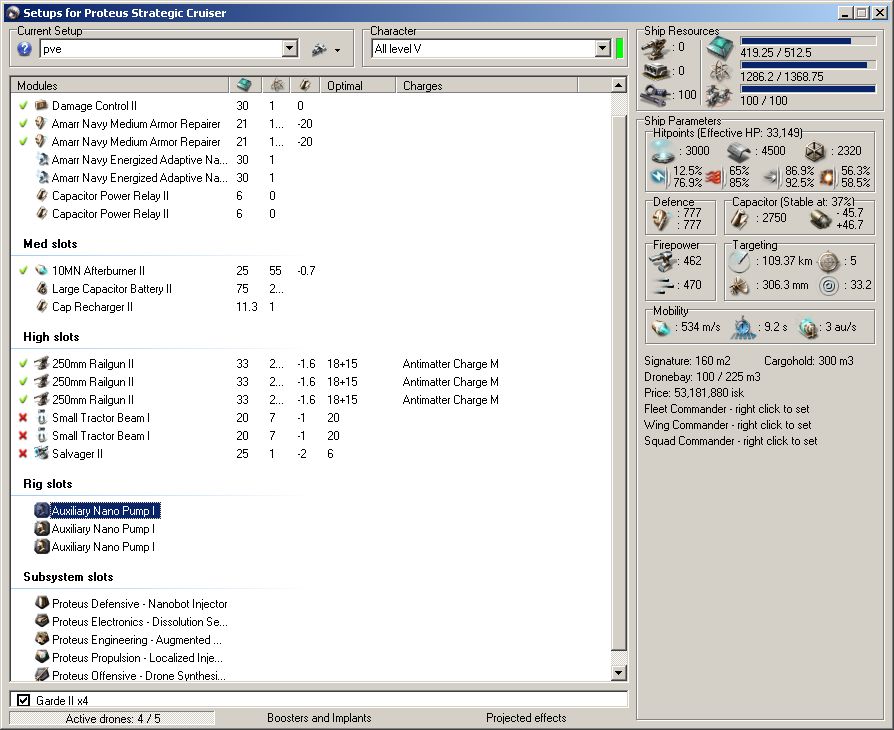Sort by the powergrid icon column header
The image size is (894, 730).
(x=277, y=86)
